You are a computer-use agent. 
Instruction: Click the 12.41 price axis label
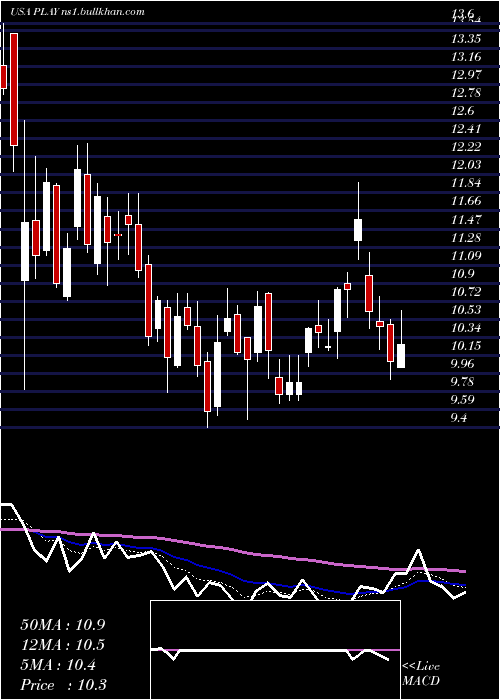(466, 129)
